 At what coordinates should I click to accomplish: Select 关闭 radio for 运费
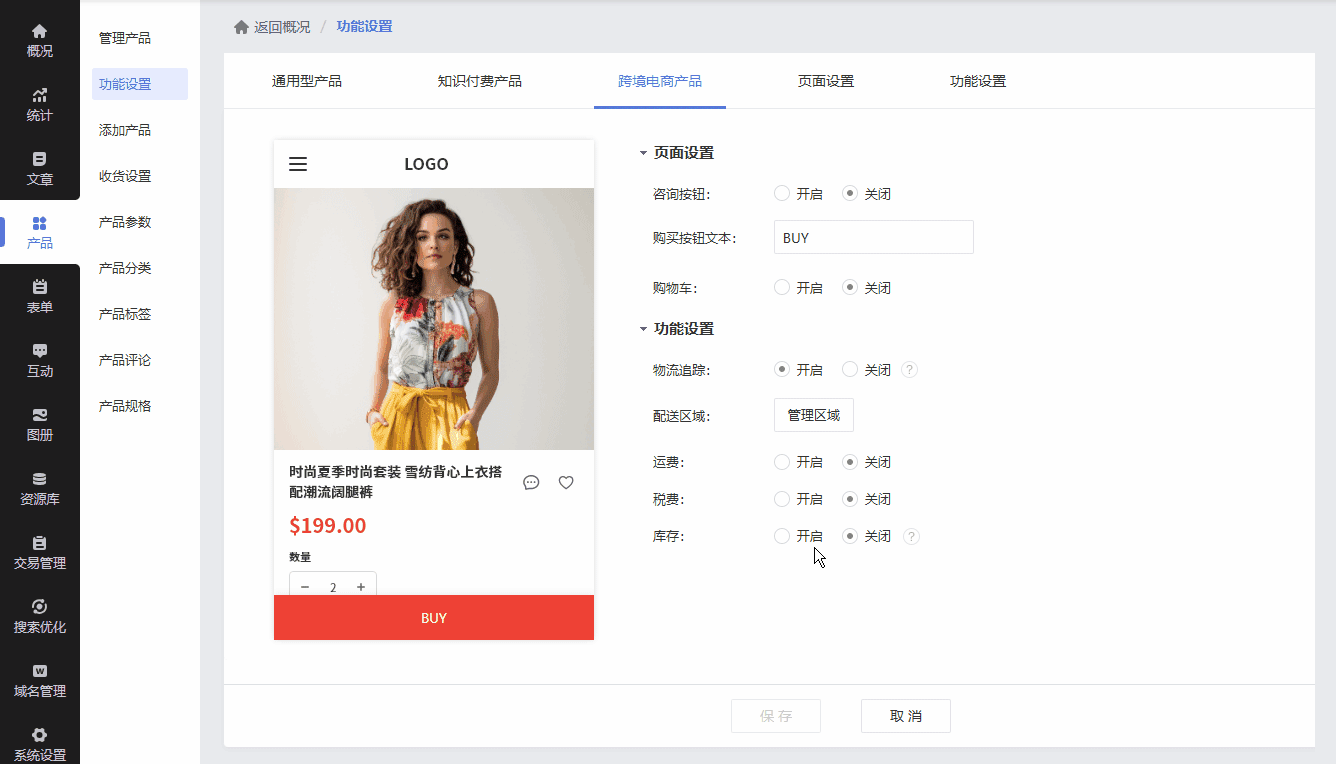850,462
